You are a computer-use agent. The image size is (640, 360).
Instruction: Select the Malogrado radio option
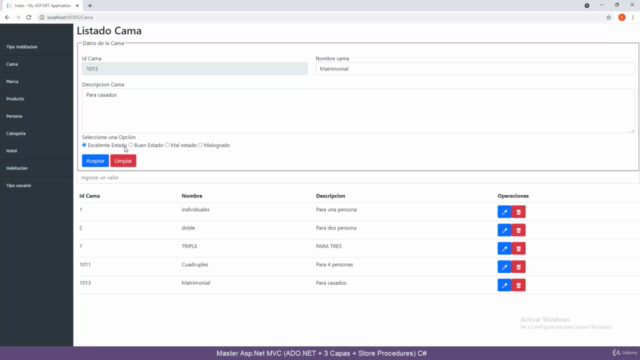(200, 145)
